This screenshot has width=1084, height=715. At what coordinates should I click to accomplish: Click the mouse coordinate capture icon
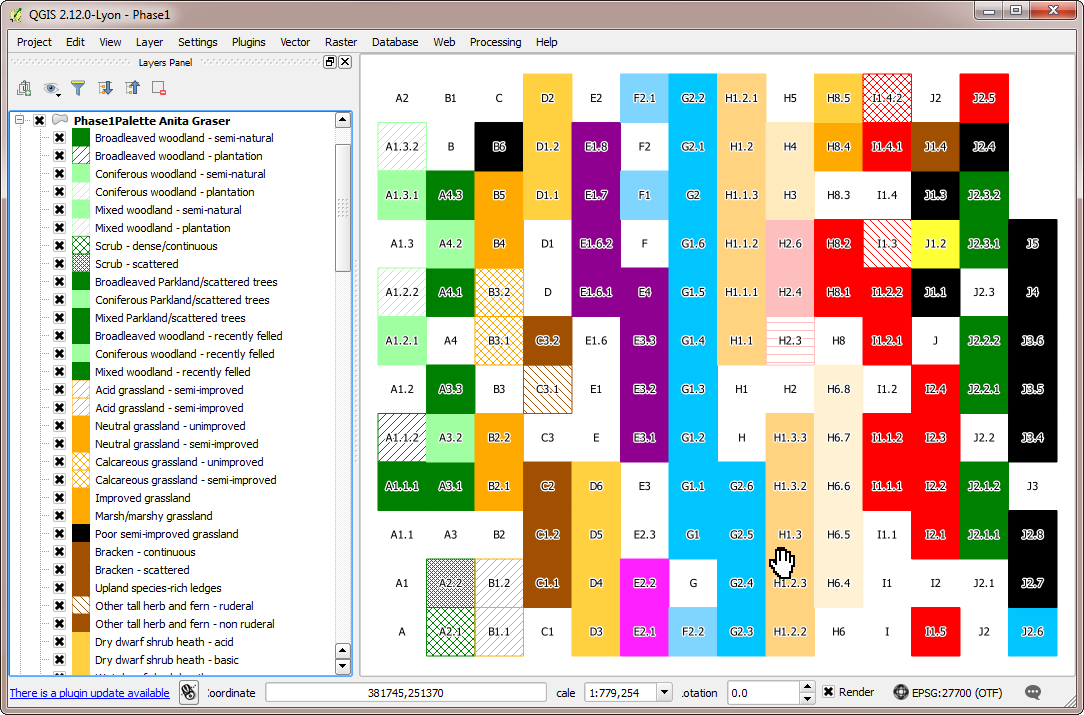(x=189, y=692)
